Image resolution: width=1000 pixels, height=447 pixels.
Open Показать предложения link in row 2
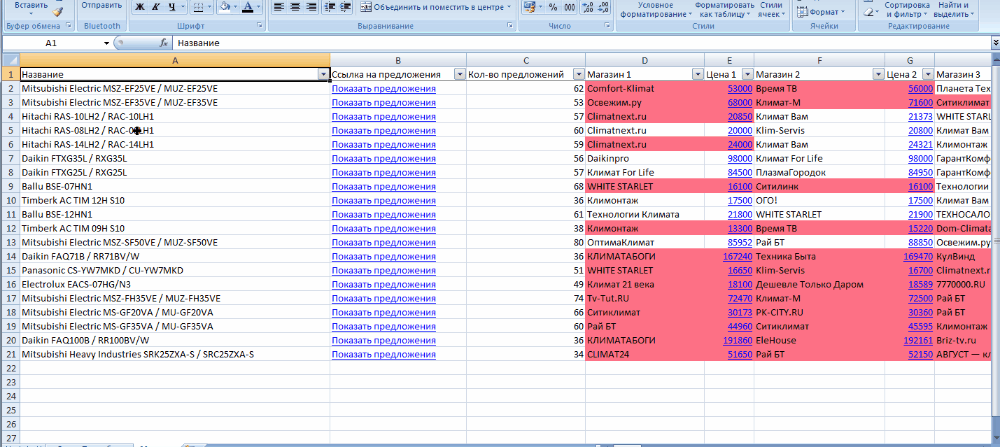point(383,89)
